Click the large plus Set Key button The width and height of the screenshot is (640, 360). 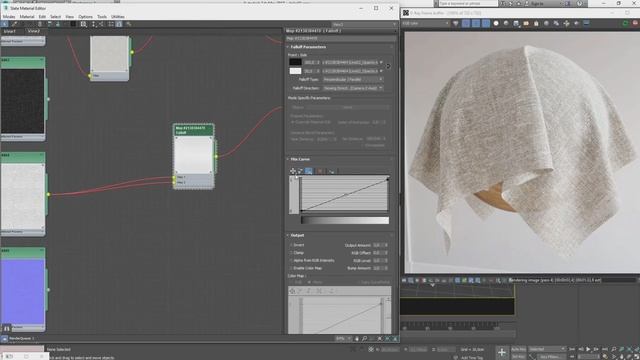click(502, 352)
